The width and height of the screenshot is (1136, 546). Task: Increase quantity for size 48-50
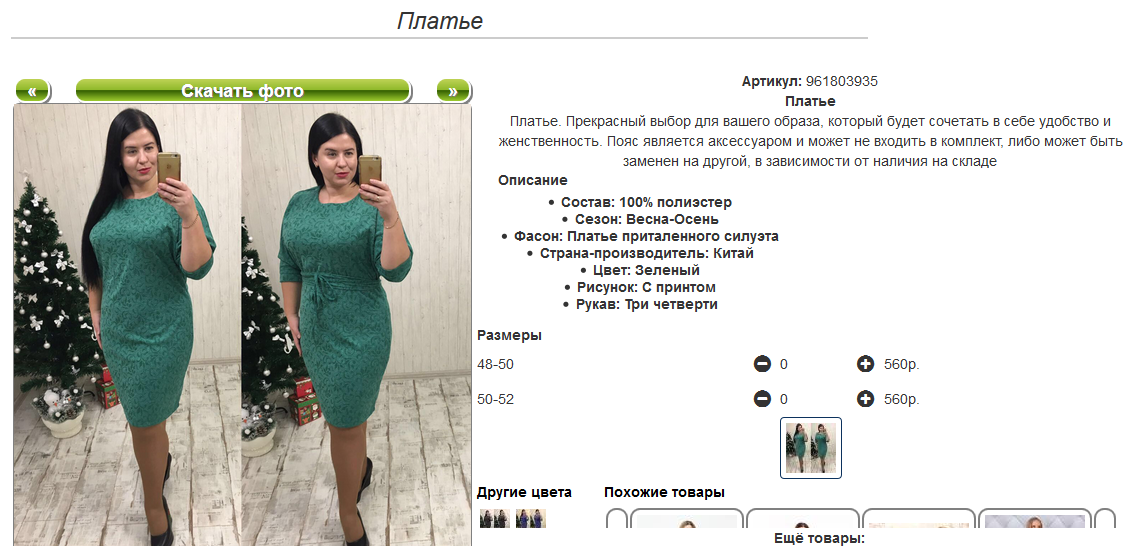pos(865,364)
